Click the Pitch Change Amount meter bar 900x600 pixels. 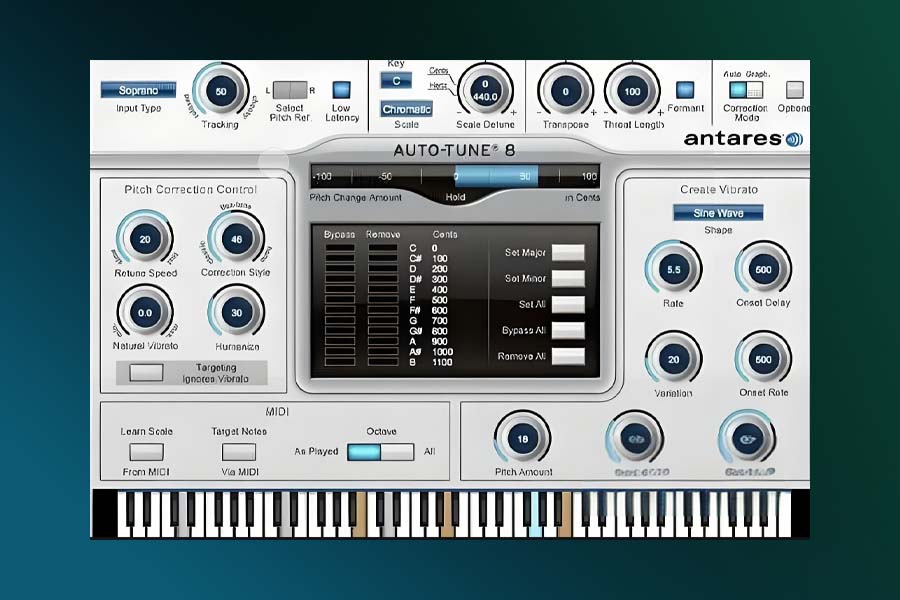pyautogui.click(x=455, y=176)
